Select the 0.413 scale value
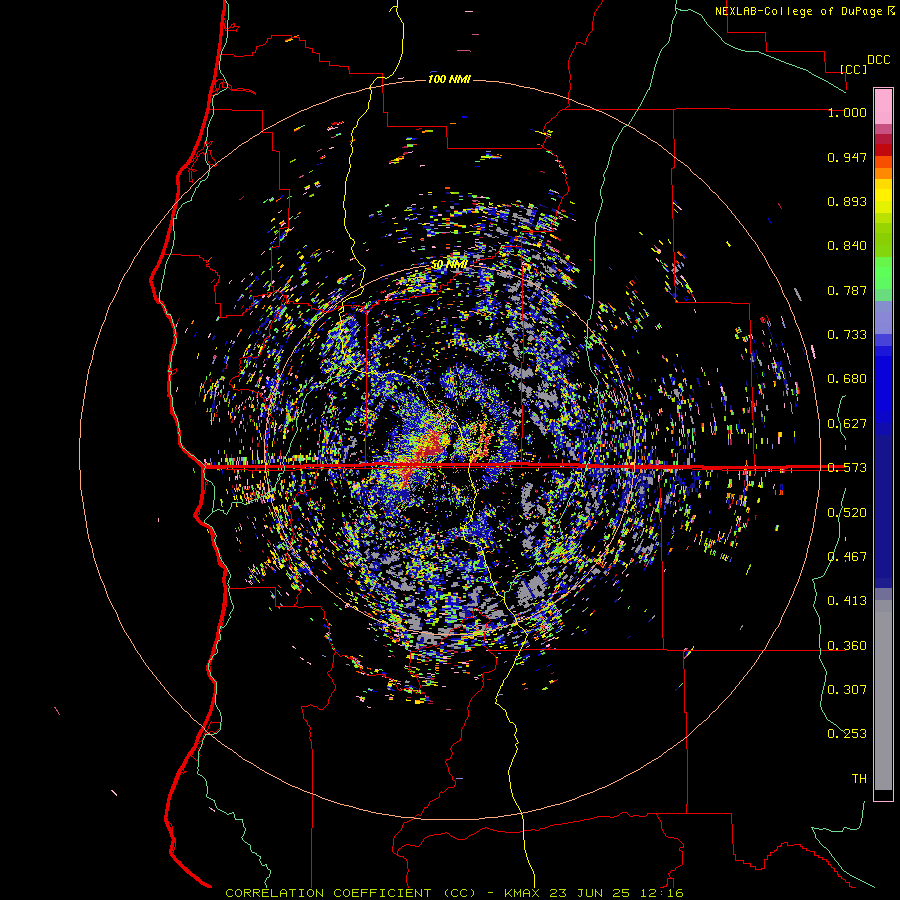Screen dimensions: 900x900 tap(847, 601)
